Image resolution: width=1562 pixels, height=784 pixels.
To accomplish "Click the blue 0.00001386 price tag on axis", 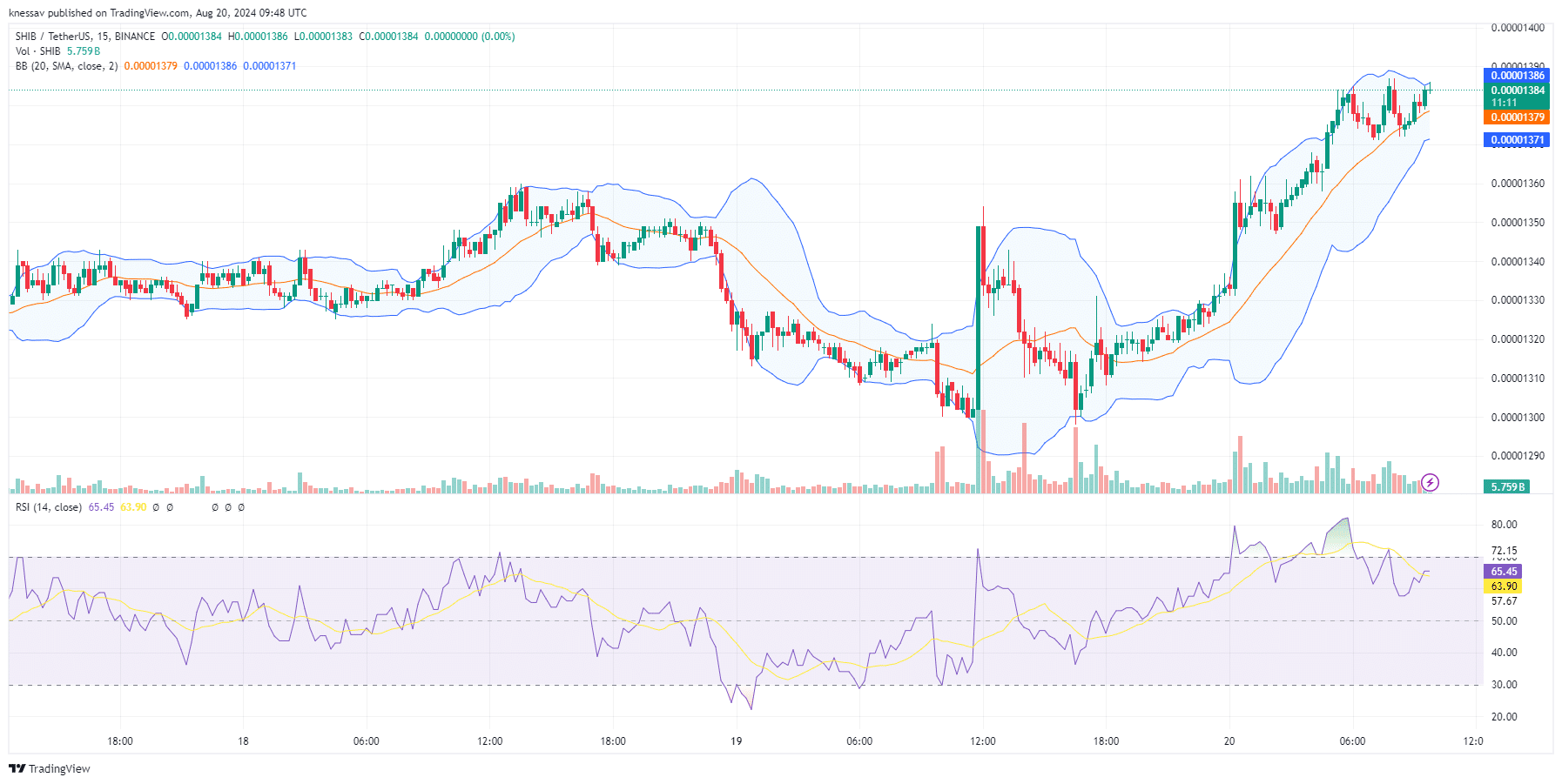I will [1516, 76].
